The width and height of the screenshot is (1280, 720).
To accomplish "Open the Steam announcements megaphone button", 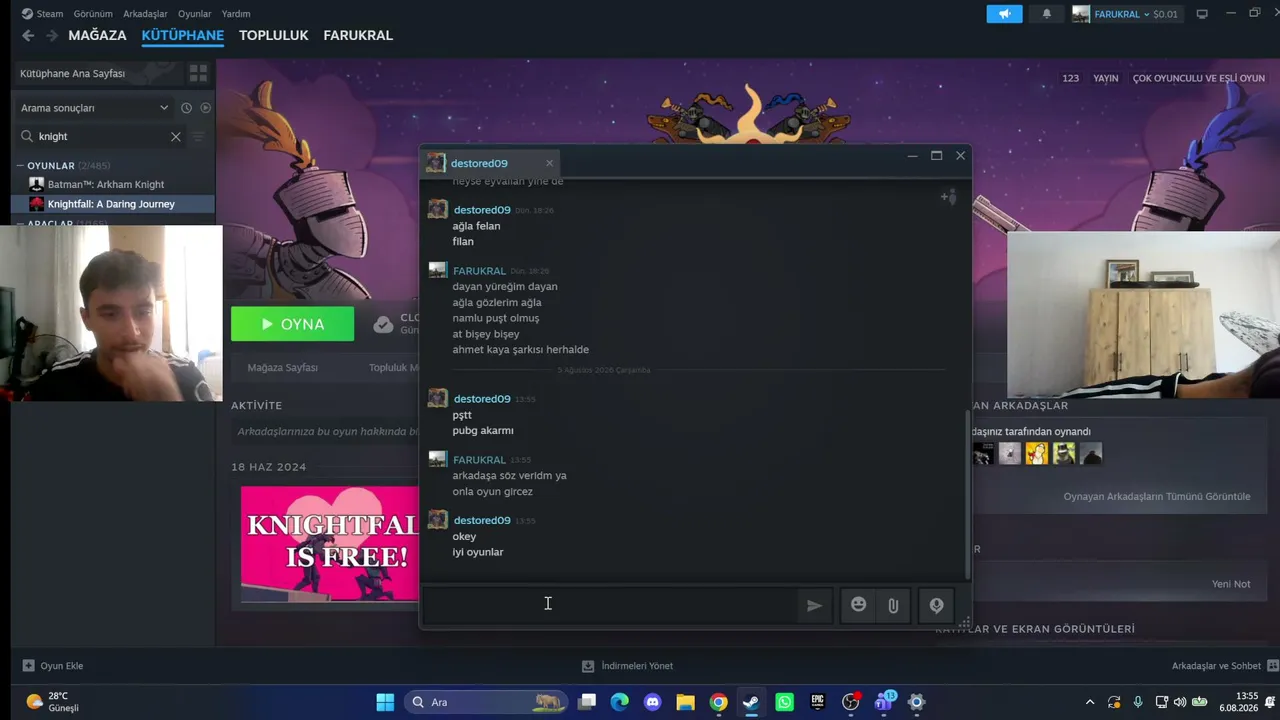I will pyautogui.click(x=1004, y=14).
